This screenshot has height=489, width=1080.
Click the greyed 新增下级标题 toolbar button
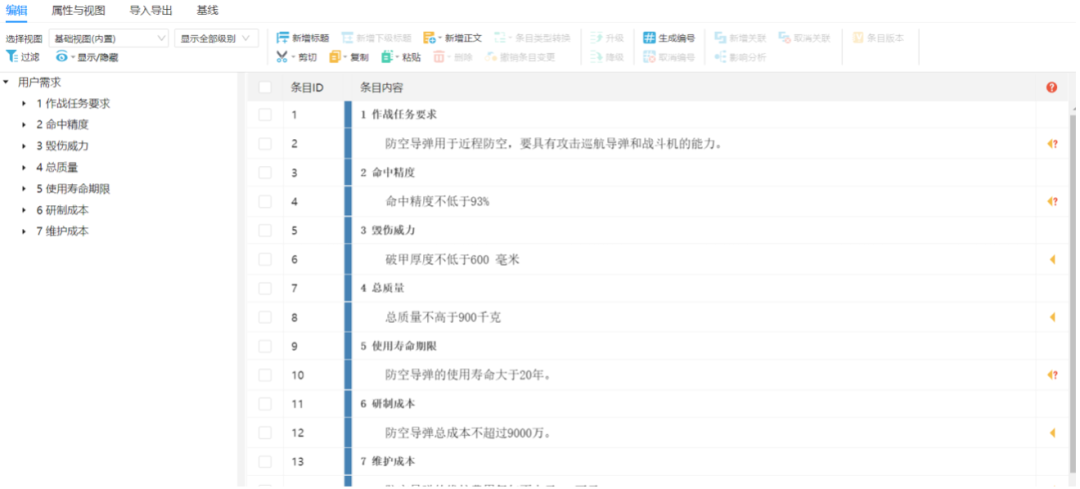pyautogui.click(x=376, y=38)
